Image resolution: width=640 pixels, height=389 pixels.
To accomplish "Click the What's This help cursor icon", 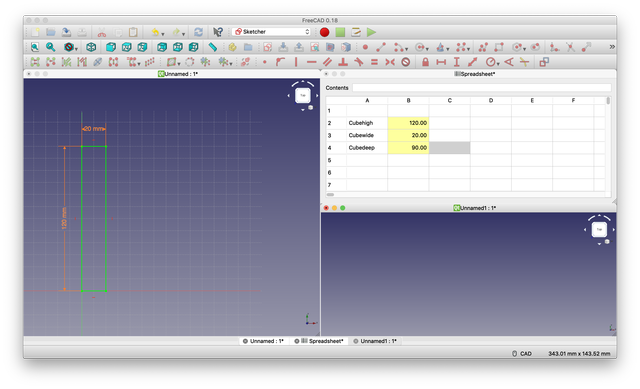I will point(218,32).
